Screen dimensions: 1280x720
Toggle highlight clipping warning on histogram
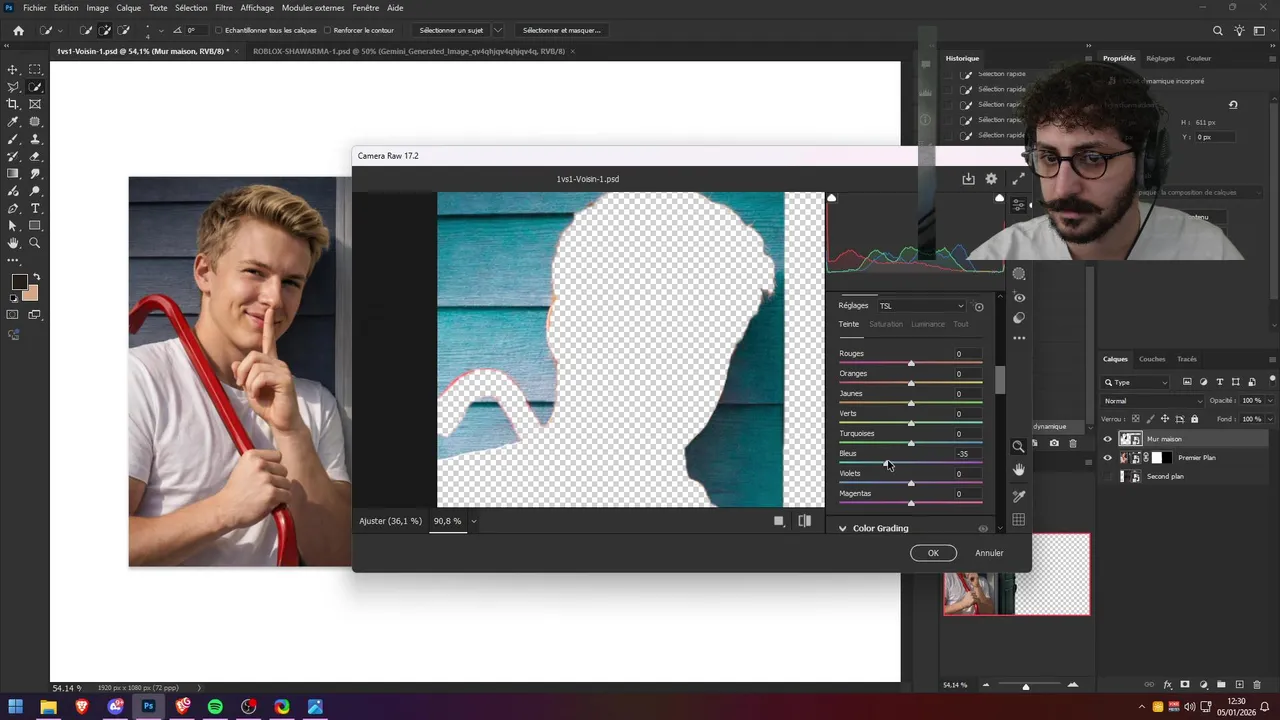999,198
